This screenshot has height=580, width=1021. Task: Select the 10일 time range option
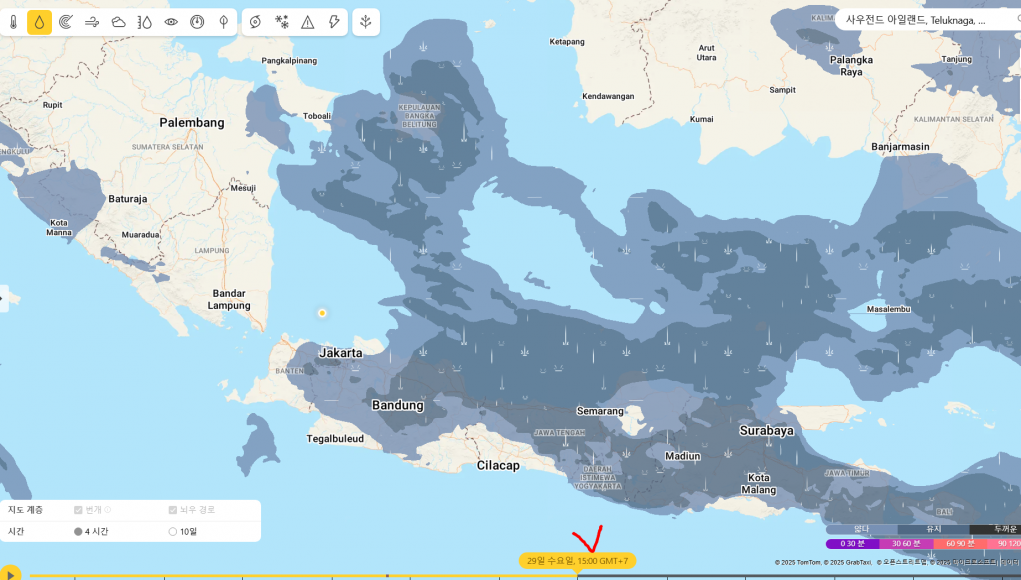(x=173, y=531)
